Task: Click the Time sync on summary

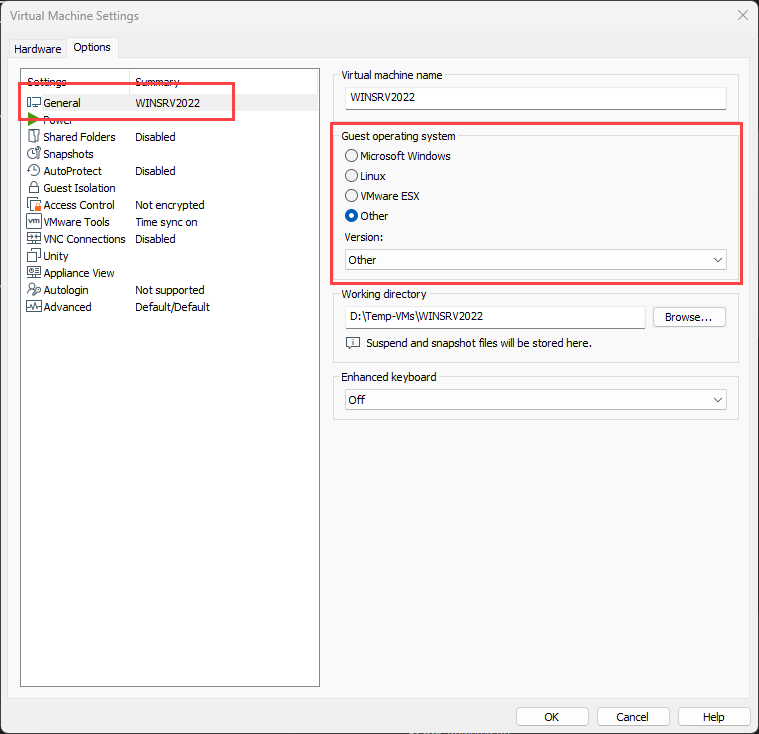Action: (167, 222)
